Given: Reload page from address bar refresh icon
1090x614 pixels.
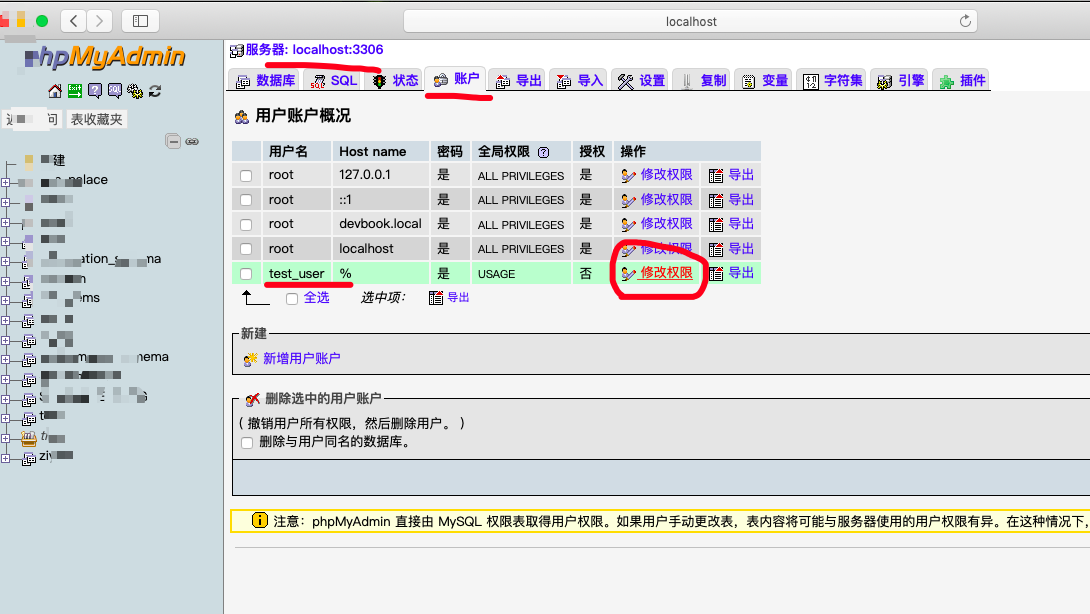Looking at the screenshot, I should 965,21.
